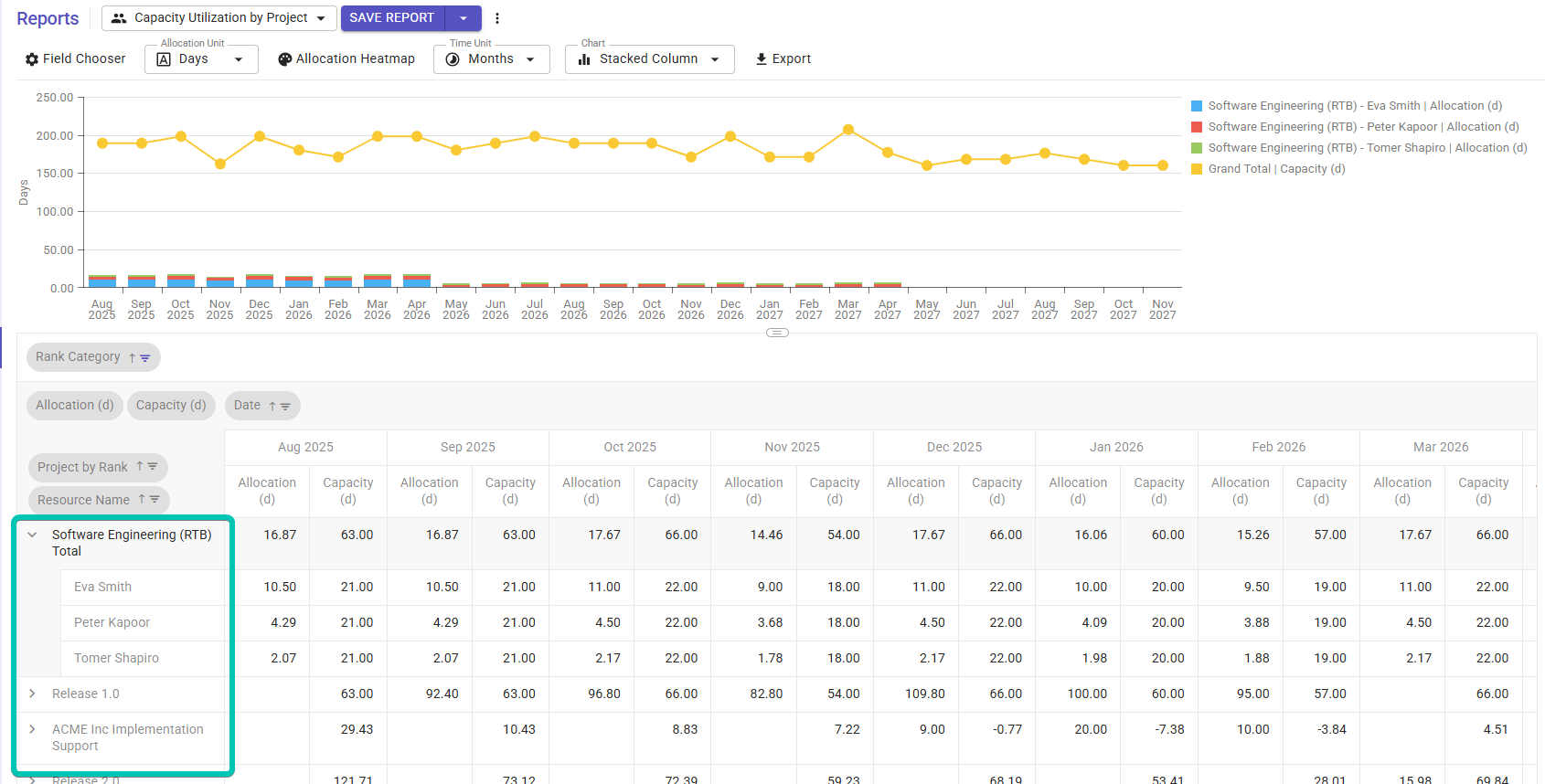Click the sort arrow on Date chip

click(272, 407)
